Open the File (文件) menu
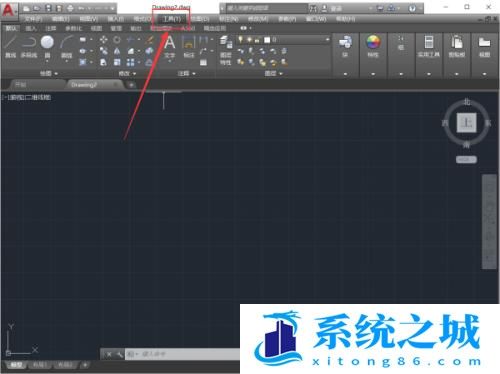Screen dimensions: 500x374 (x=33, y=19)
